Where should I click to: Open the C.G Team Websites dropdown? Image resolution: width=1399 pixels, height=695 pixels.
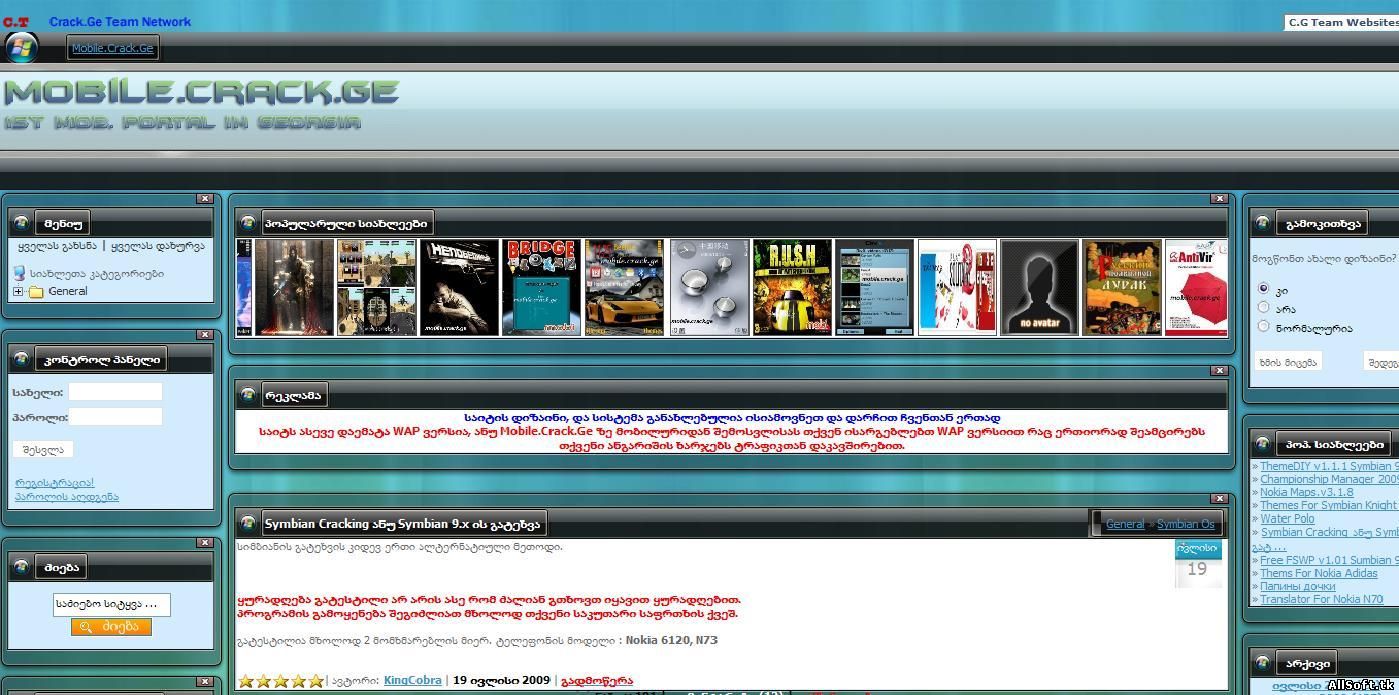pyautogui.click(x=1341, y=22)
